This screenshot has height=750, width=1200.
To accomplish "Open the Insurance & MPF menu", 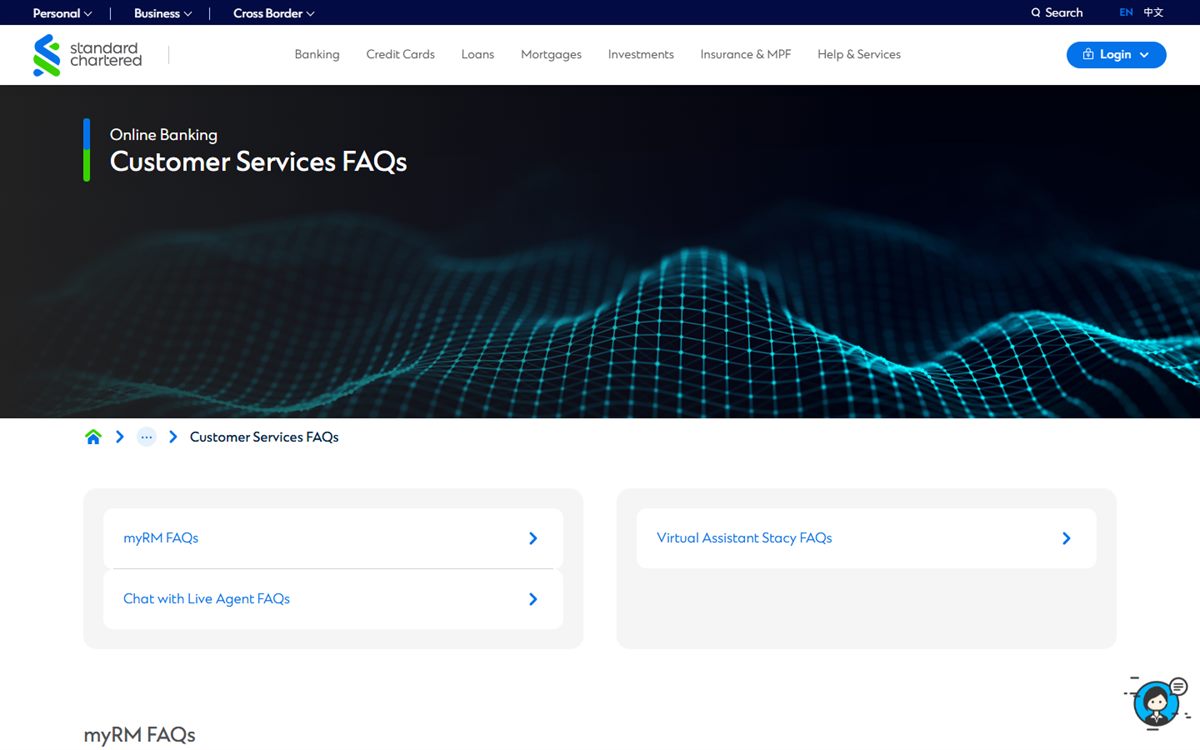I will [746, 55].
